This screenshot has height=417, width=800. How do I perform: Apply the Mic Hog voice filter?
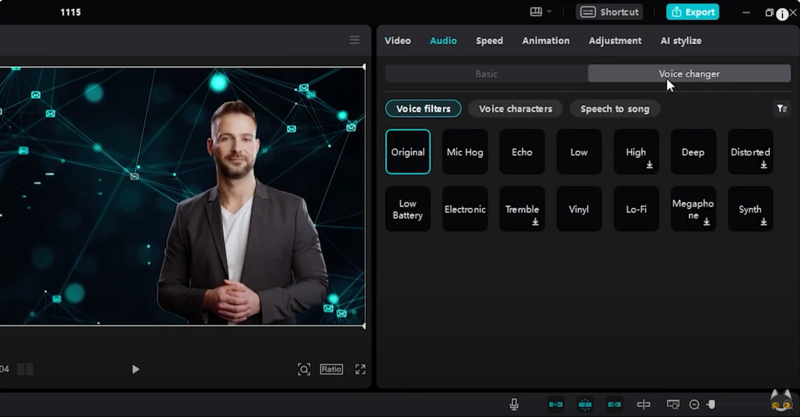[465, 152]
